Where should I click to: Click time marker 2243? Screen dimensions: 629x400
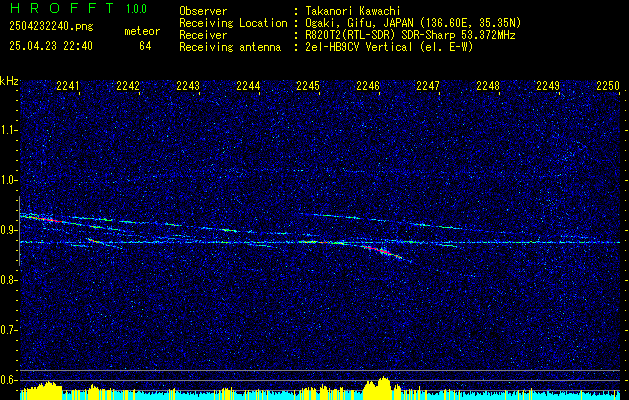point(188,85)
